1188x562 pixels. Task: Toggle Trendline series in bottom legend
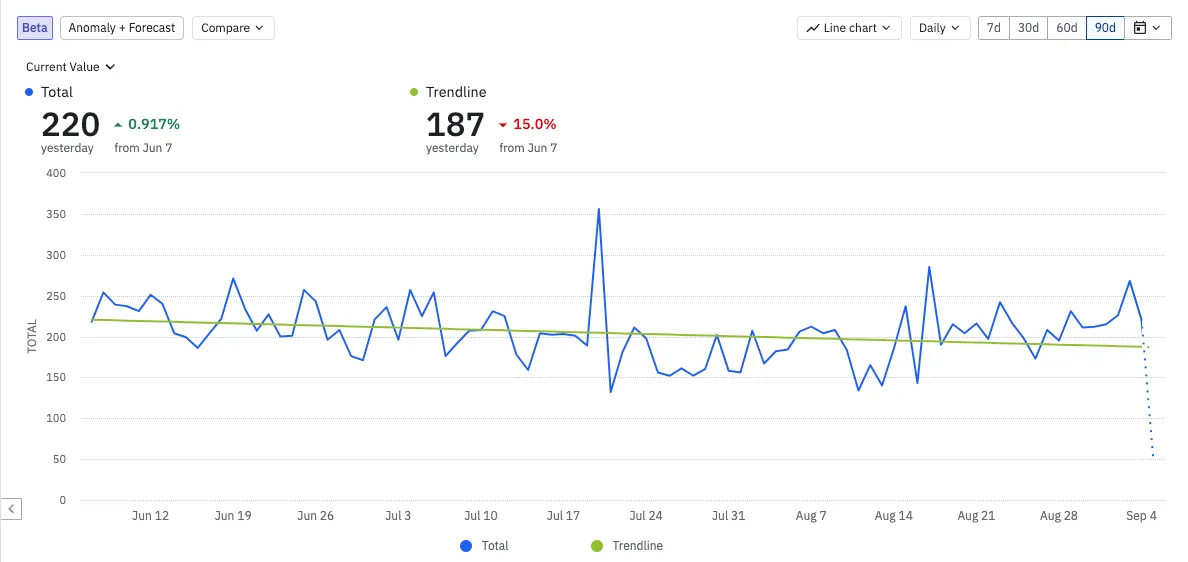(626, 545)
